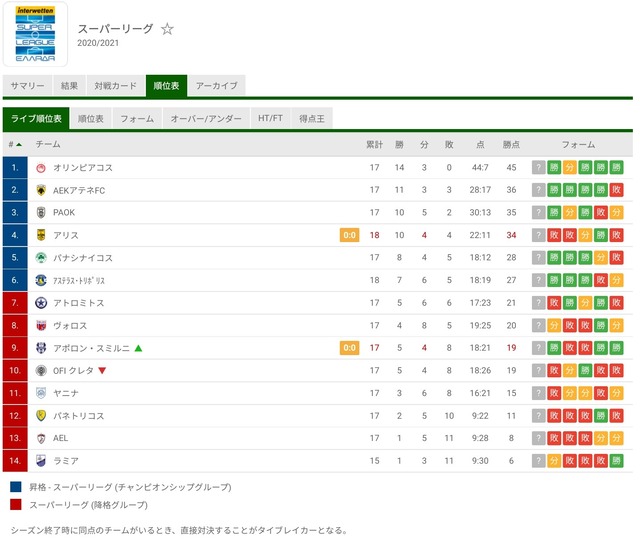Open the 結果 tab
This screenshot has width=640, height=542.
(69, 86)
